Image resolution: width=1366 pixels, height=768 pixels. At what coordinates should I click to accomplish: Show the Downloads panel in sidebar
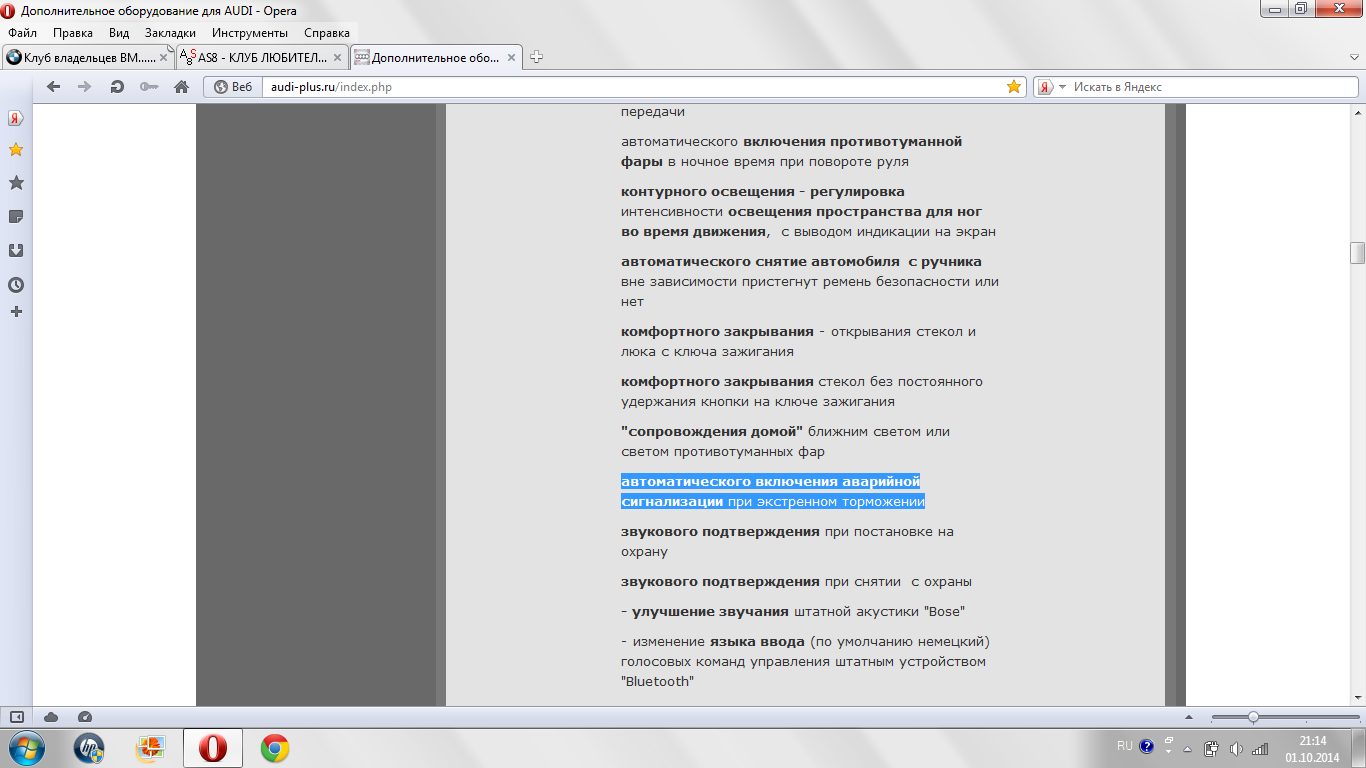16,251
